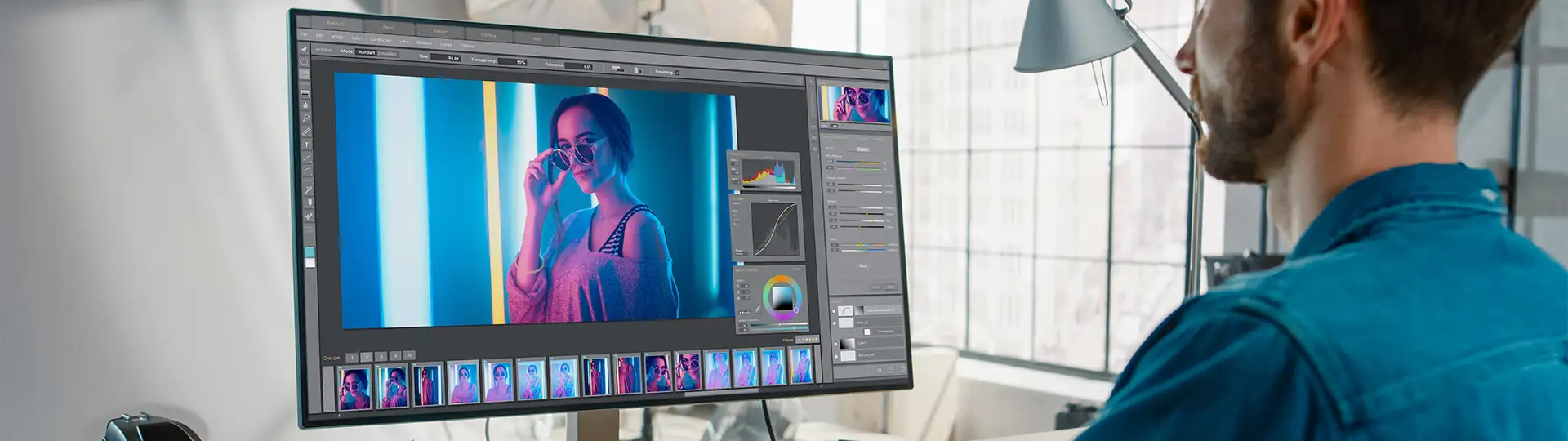Open the Layout menu
1568x441 pixels.
tap(446, 44)
